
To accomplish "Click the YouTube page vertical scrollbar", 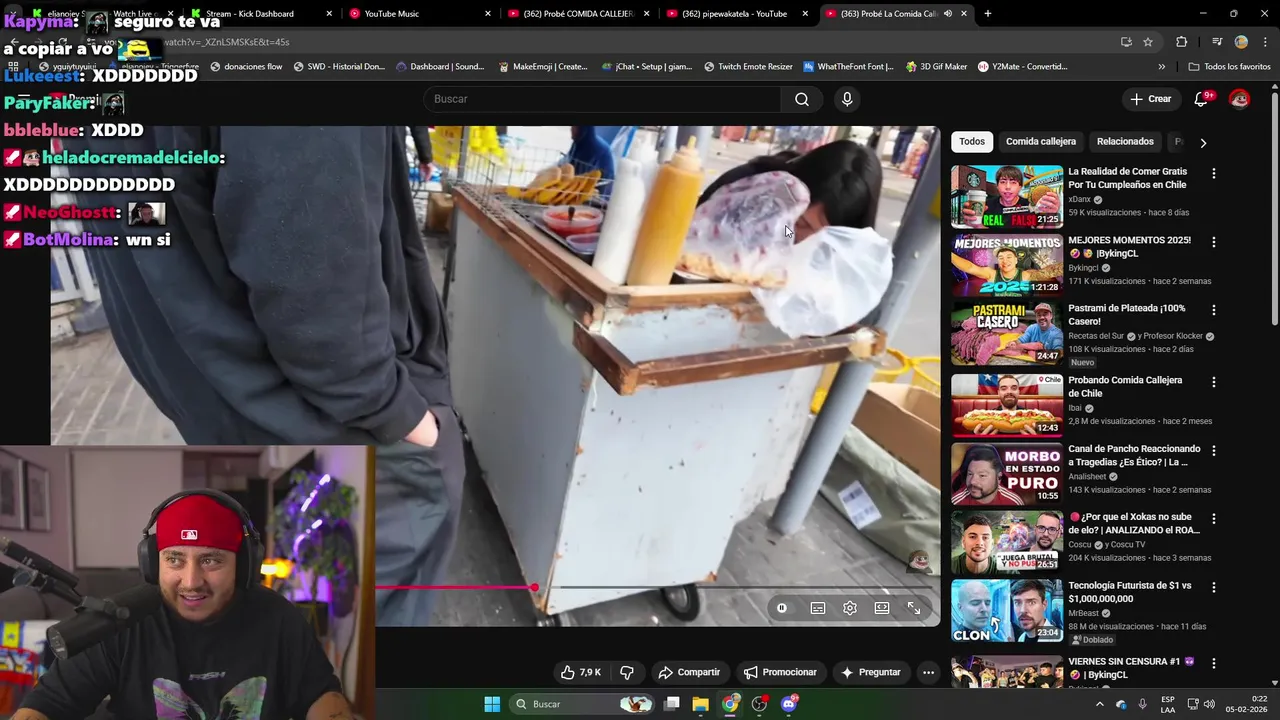I will tap(1274, 207).
